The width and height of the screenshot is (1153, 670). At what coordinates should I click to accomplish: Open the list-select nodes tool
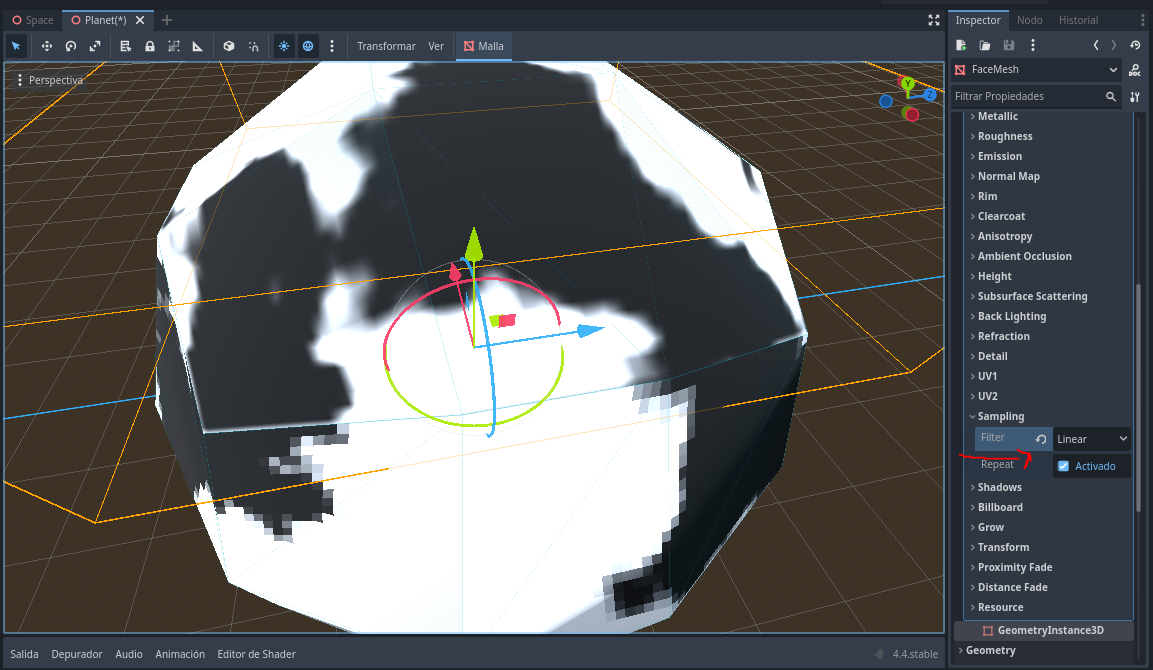click(x=126, y=46)
